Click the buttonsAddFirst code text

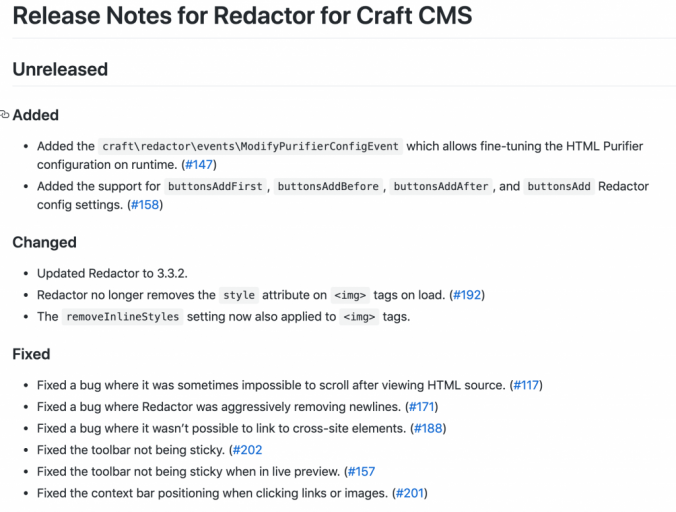216,187
